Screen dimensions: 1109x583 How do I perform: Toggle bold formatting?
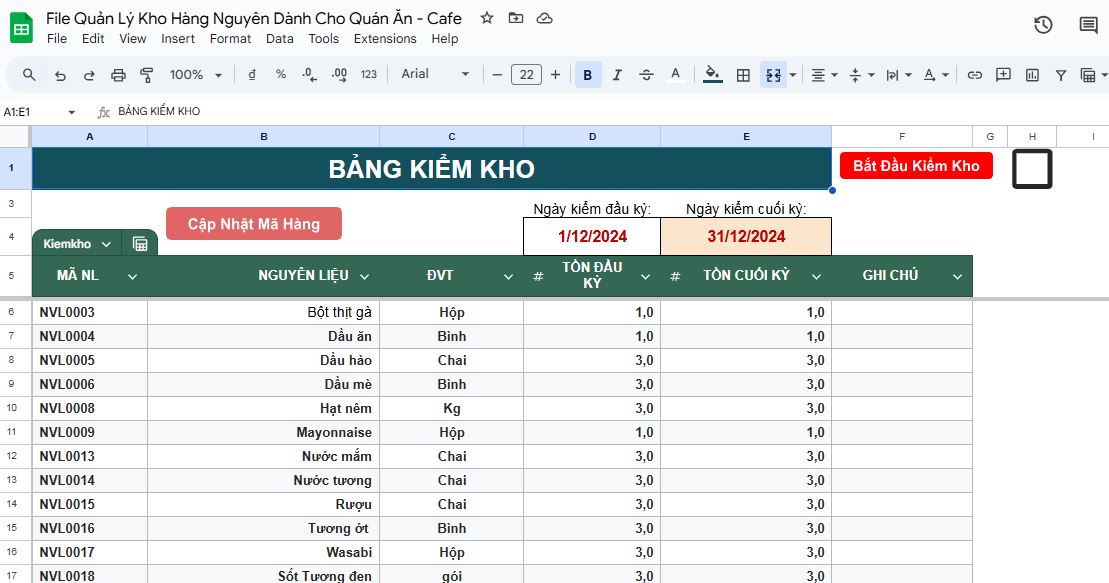[x=588, y=75]
